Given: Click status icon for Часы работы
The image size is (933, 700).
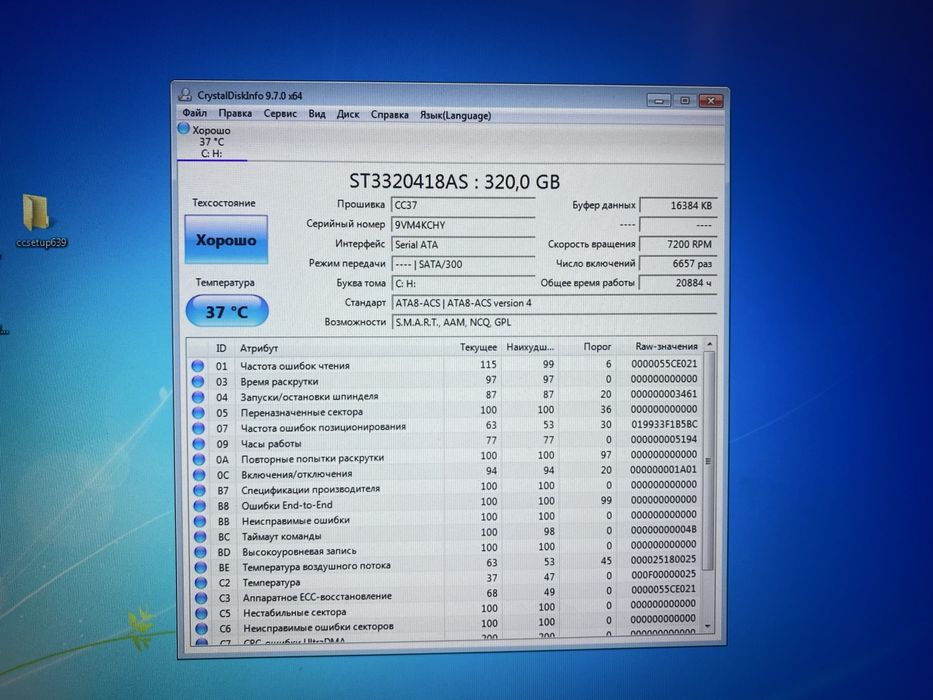Looking at the screenshot, I should click(x=199, y=443).
